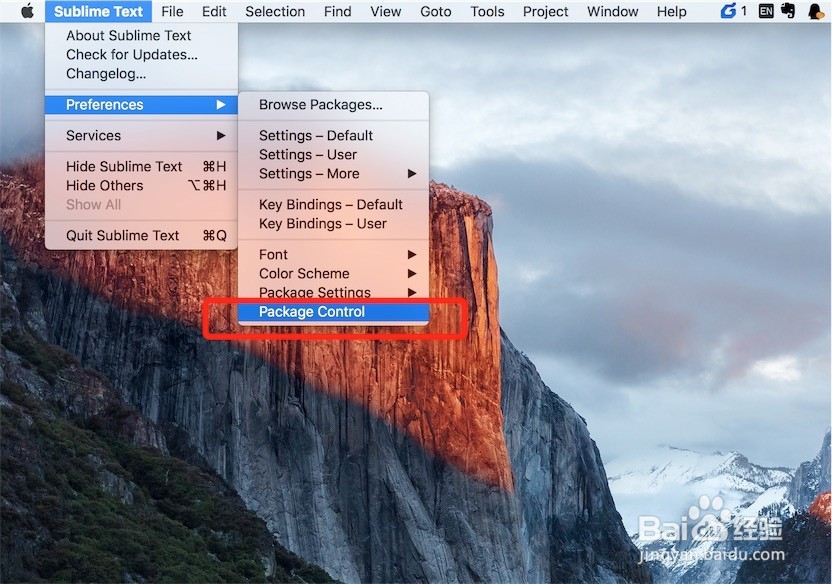Open the Apple menu
Screen dimensions: 832x584
pyautogui.click(x=25, y=11)
